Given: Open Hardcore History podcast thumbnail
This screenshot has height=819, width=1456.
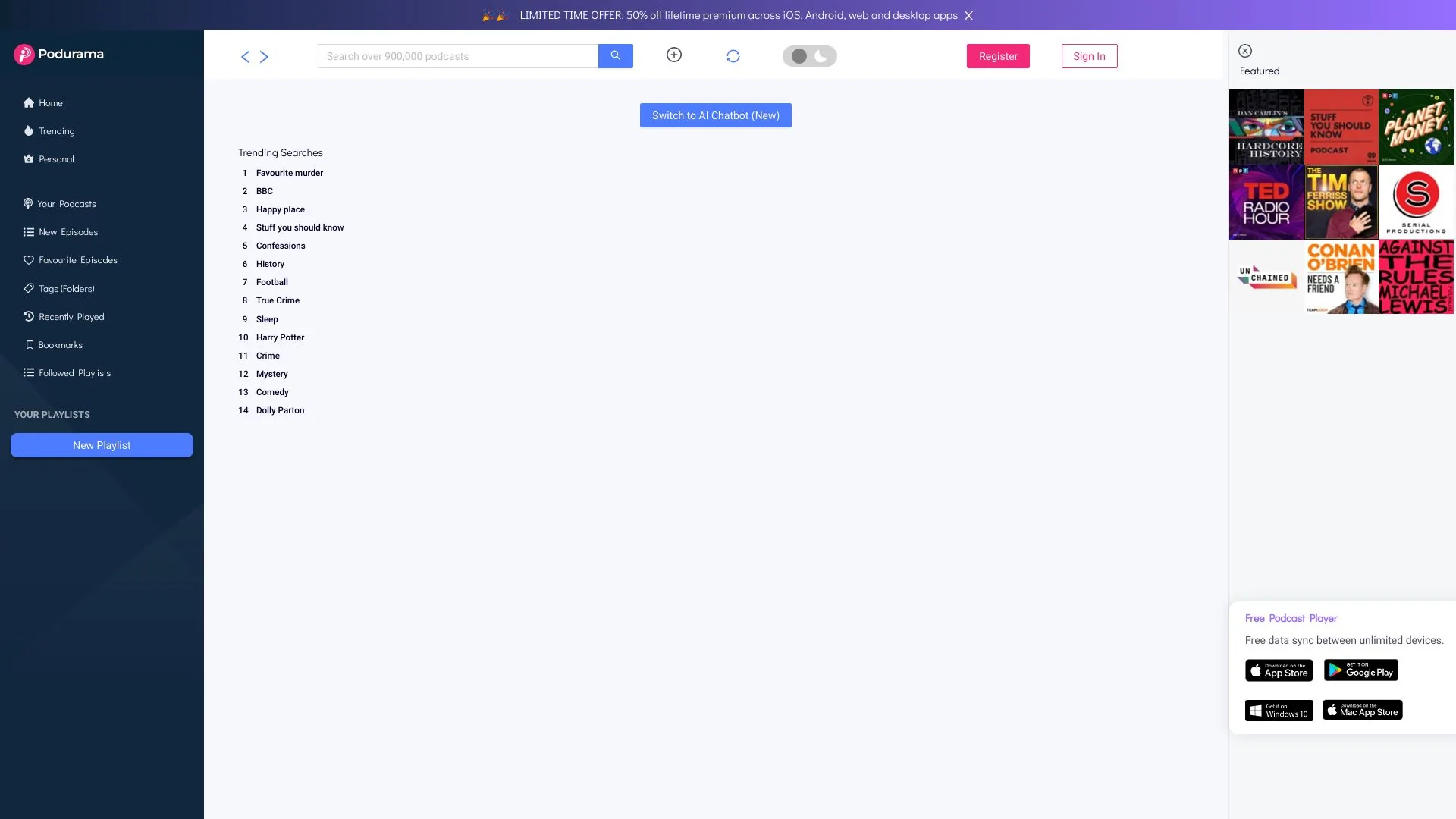Looking at the screenshot, I should click(x=1266, y=127).
